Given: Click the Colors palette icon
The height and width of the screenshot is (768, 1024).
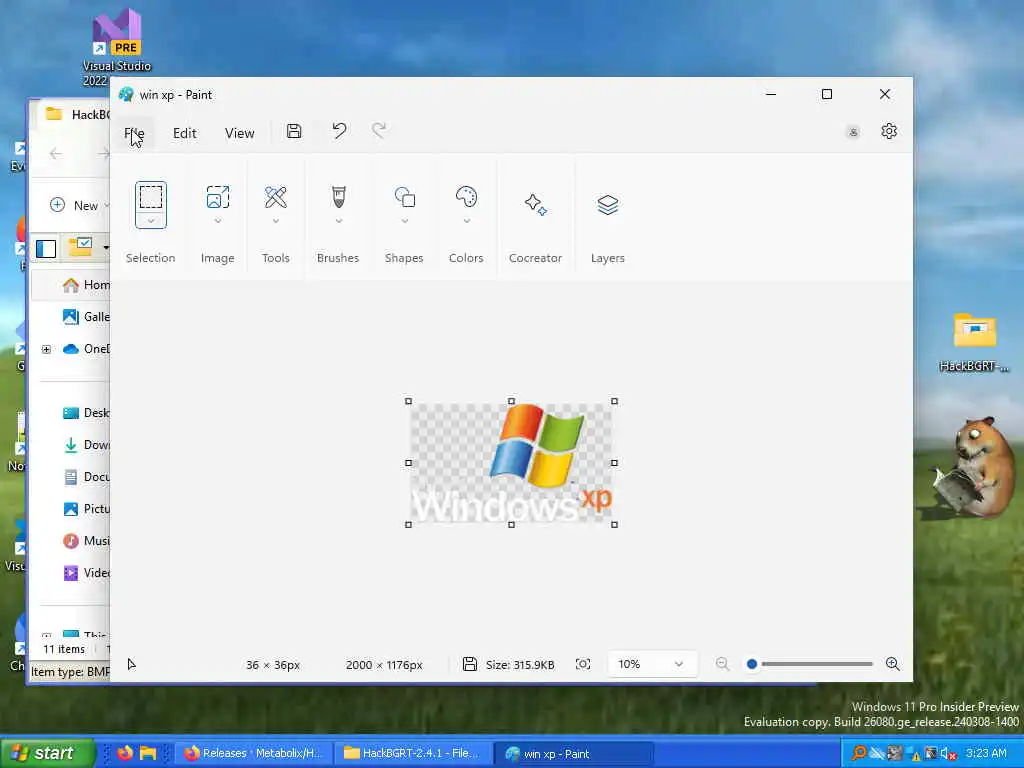Looking at the screenshot, I should (x=466, y=197).
